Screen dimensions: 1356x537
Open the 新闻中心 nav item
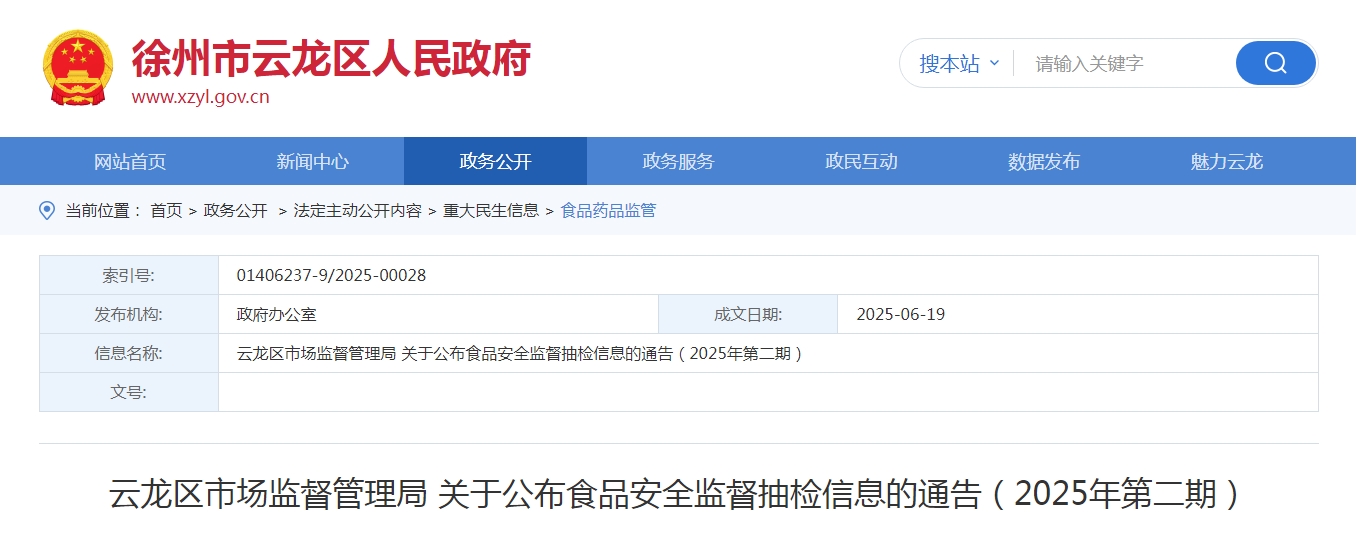(313, 161)
